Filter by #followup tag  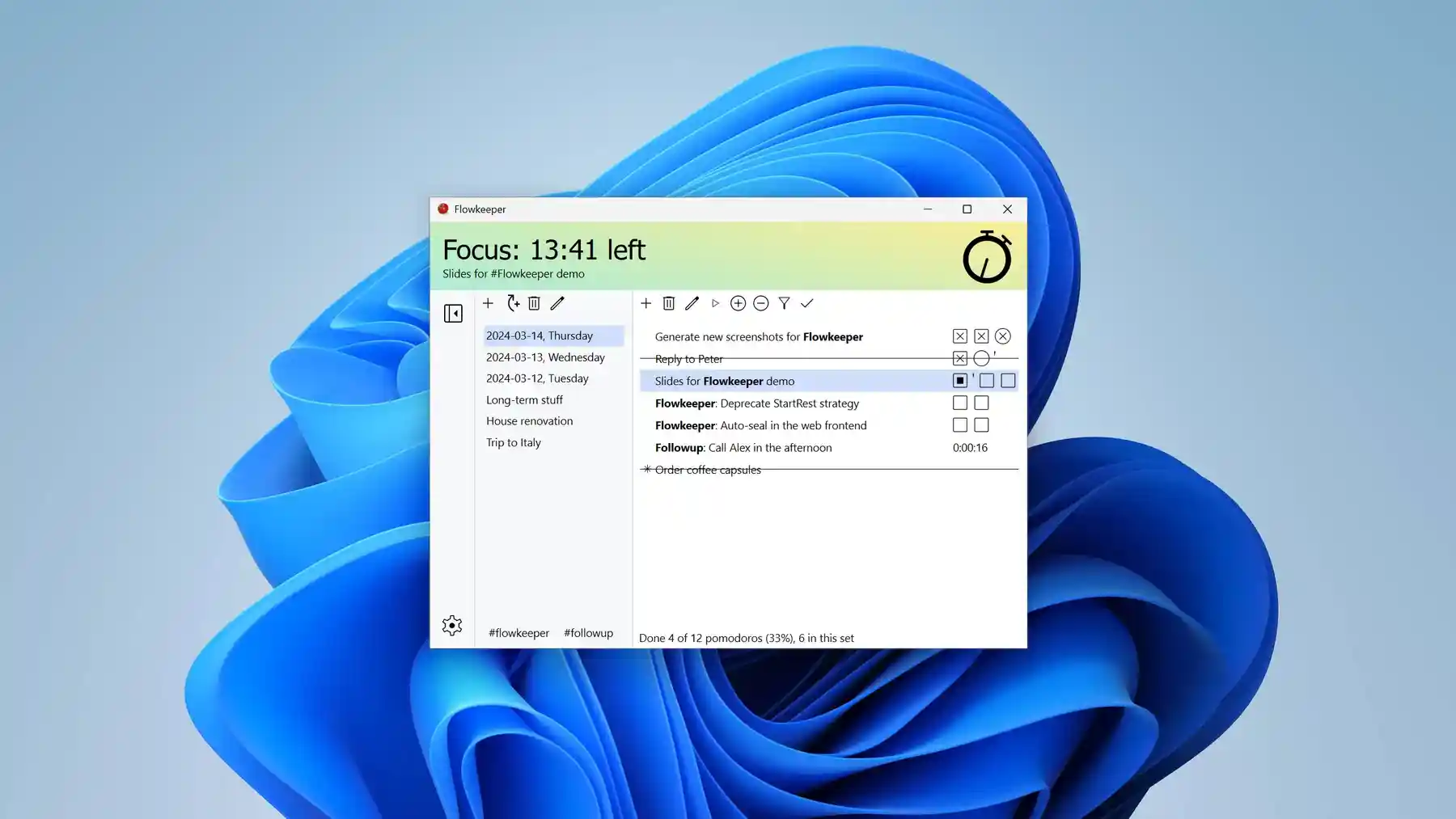pos(588,633)
